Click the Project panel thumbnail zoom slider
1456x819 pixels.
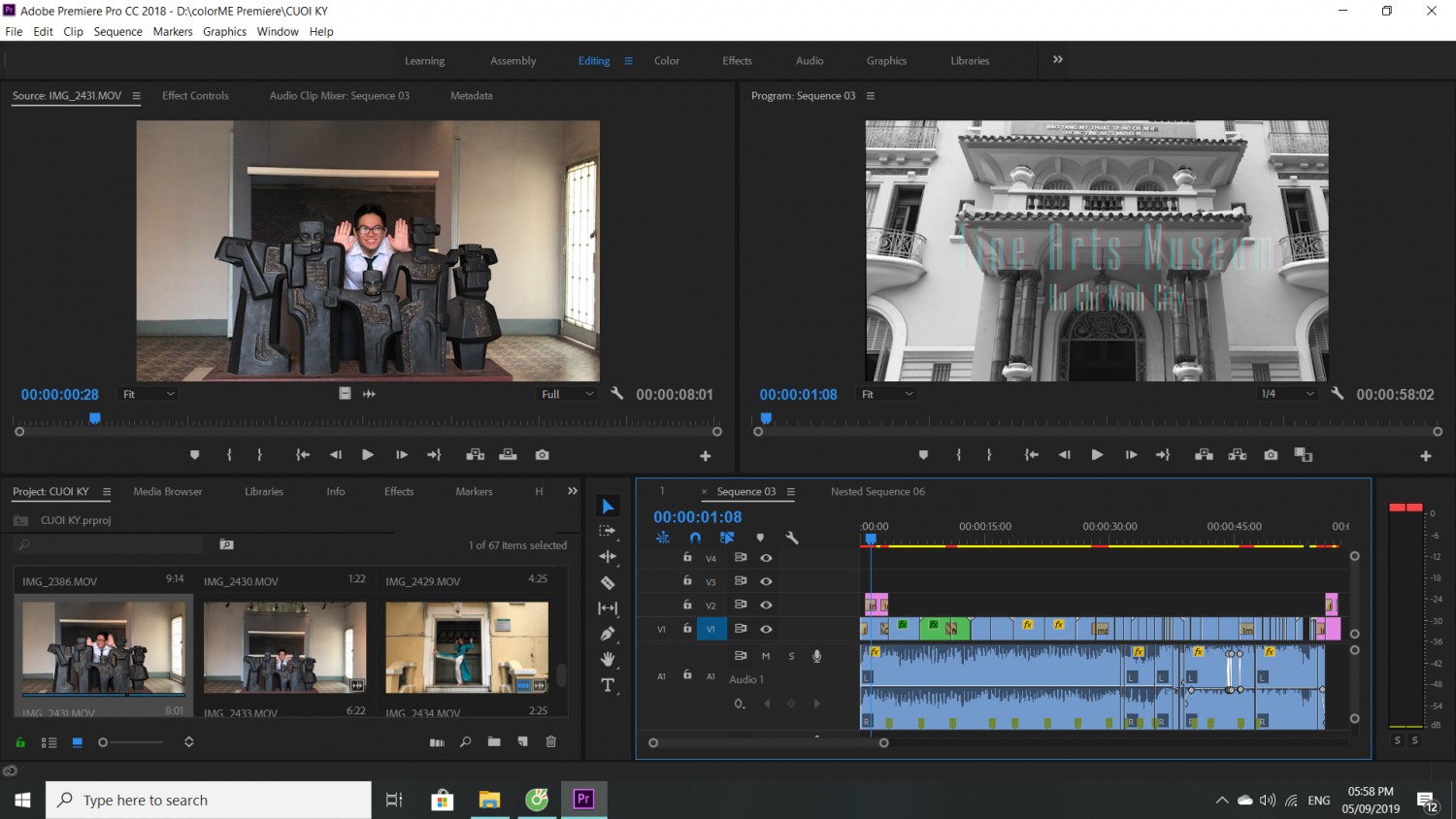click(131, 742)
